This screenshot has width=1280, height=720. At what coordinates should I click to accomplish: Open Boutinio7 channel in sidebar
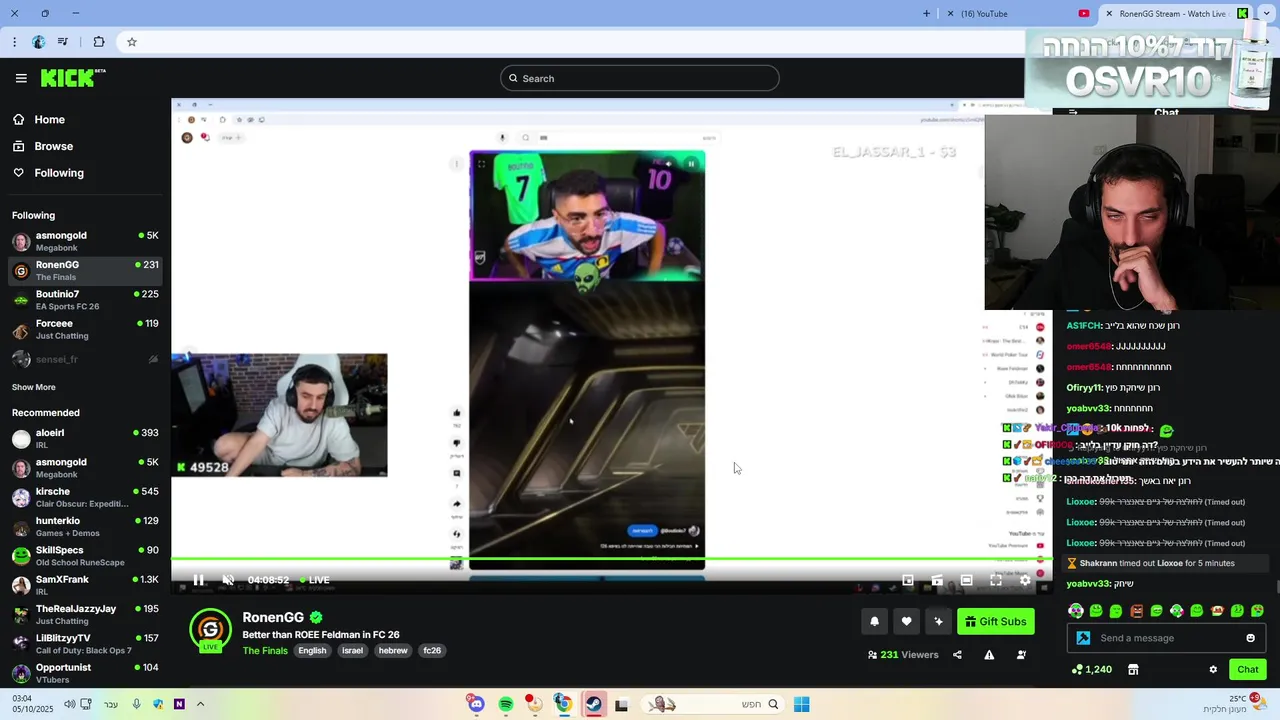[x=85, y=300]
